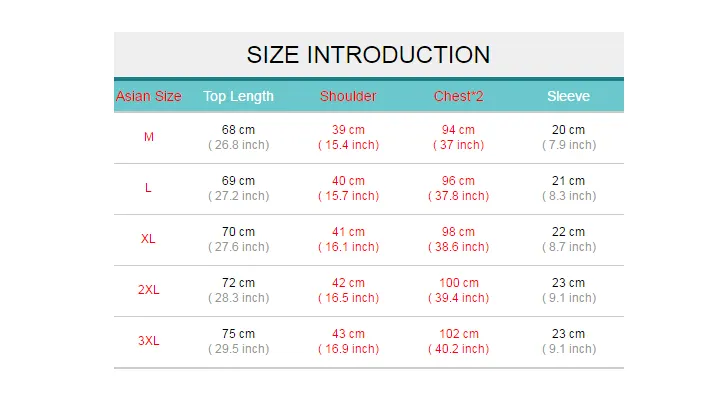
Task: Click the SIZE INTRODUCTION title
Action: coord(368,55)
